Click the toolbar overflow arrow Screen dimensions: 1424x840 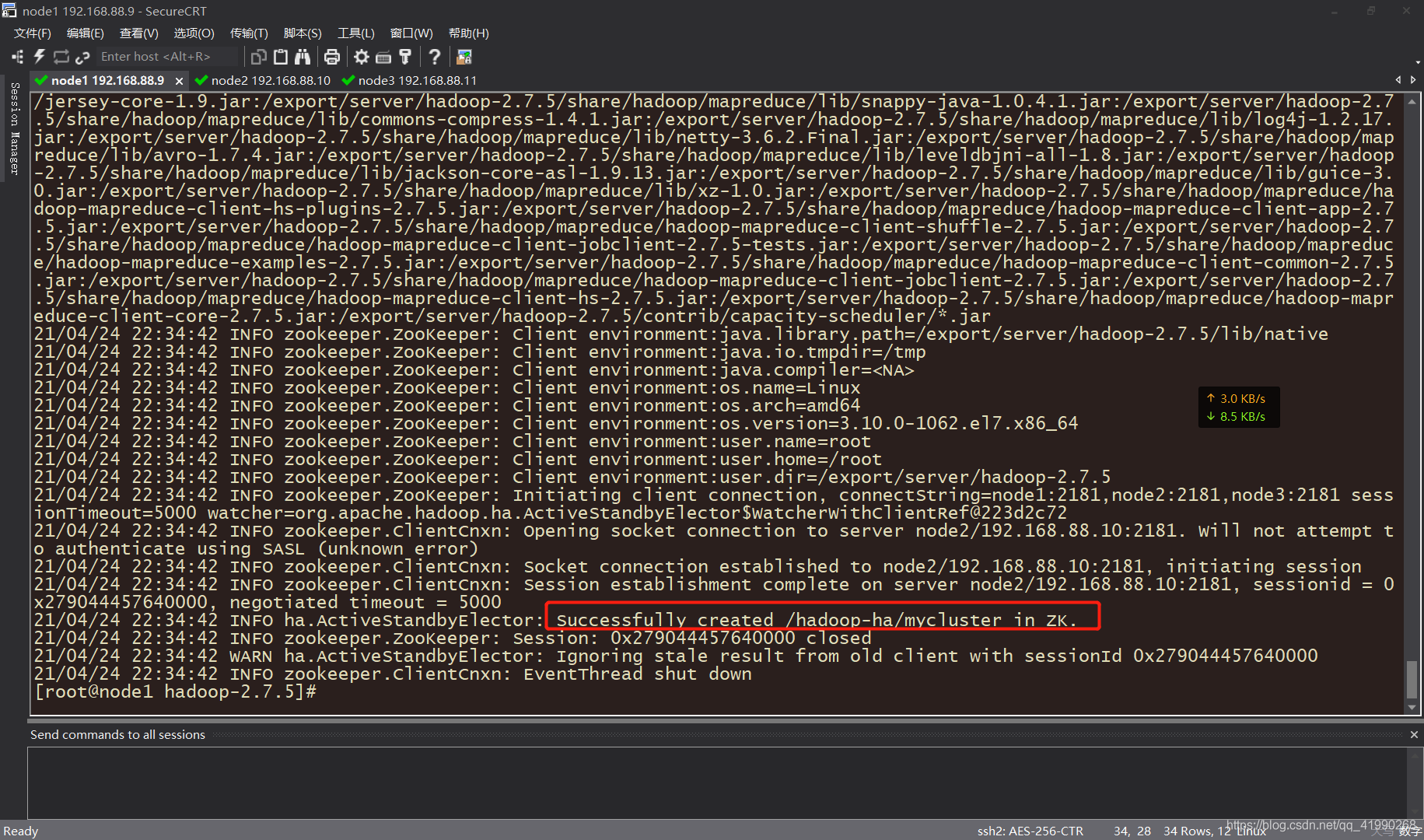pyautogui.click(x=1419, y=62)
